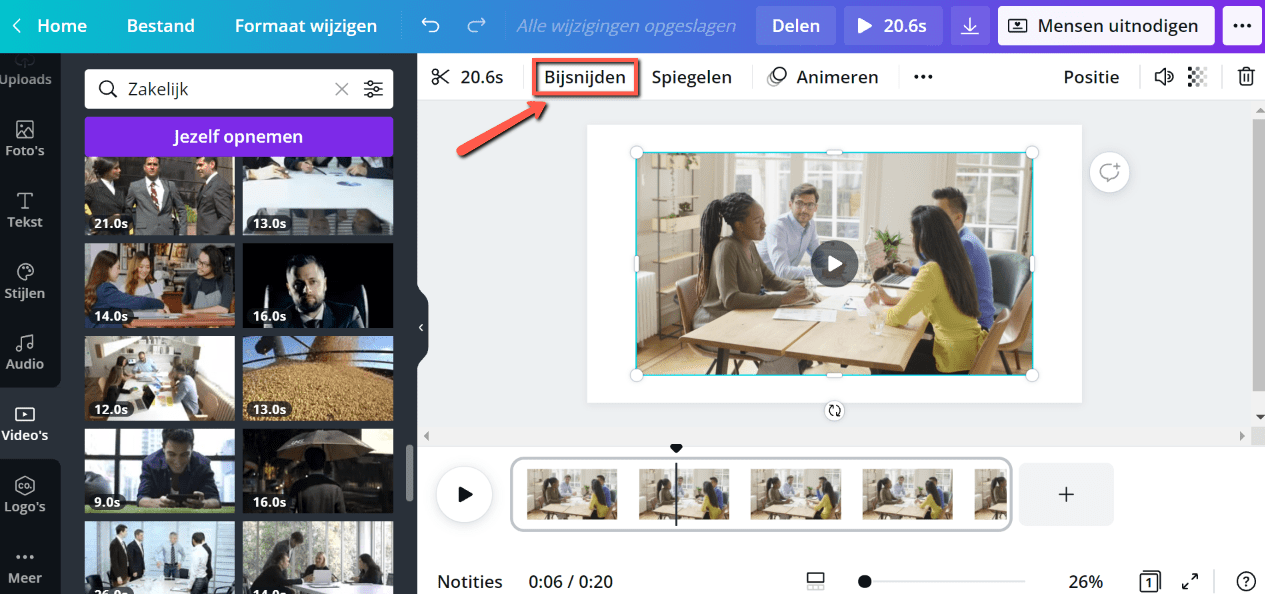Open search filter options icon
Viewport: 1265px width, 594px height.
point(373,89)
